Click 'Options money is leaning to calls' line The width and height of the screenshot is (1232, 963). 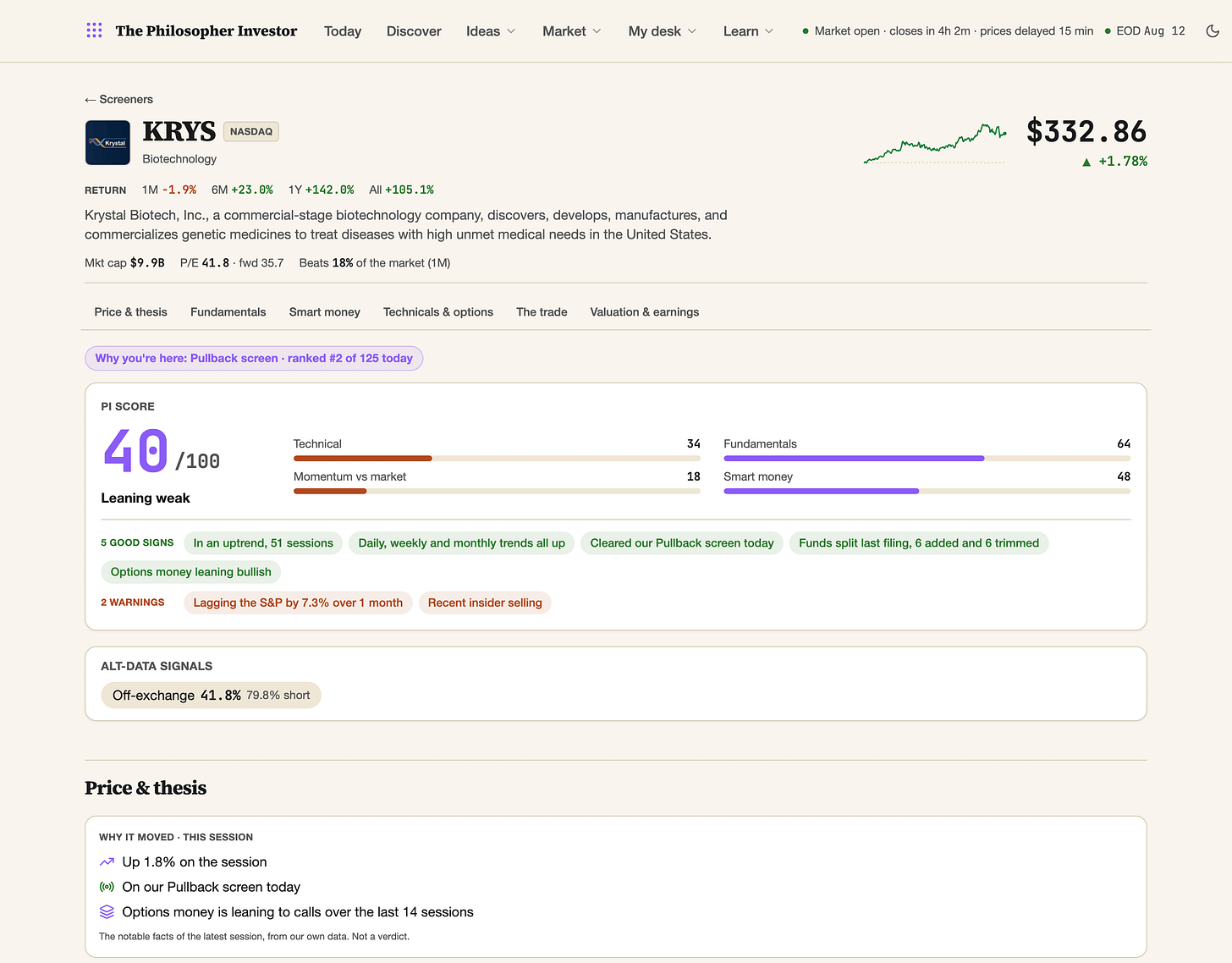(x=298, y=912)
